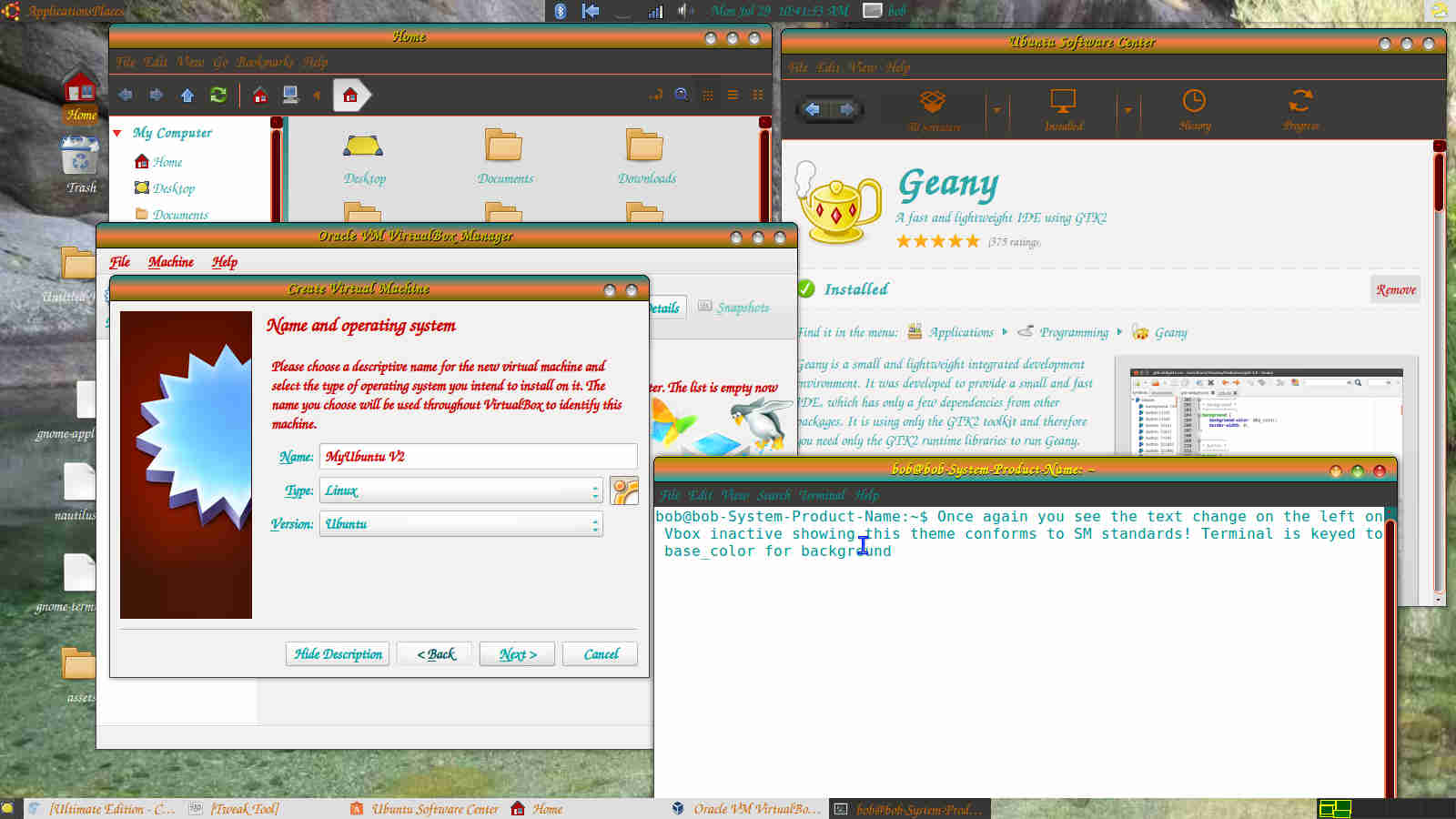Switch to Ubuntu Software Center taskbar entry
This screenshot has width=1456, height=819.
tap(424, 809)
